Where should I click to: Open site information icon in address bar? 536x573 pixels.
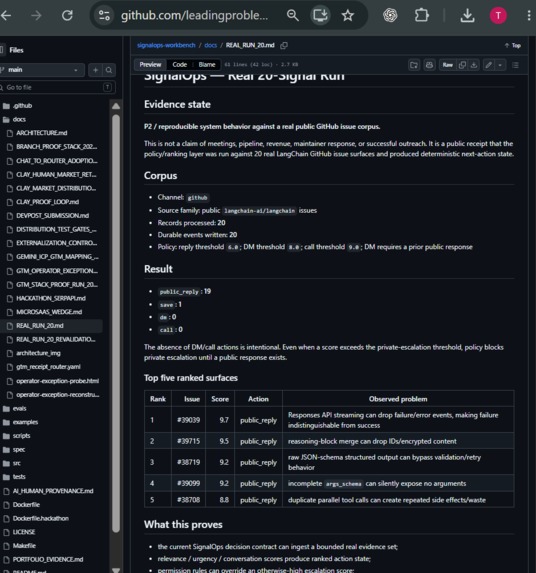point(104,15)
